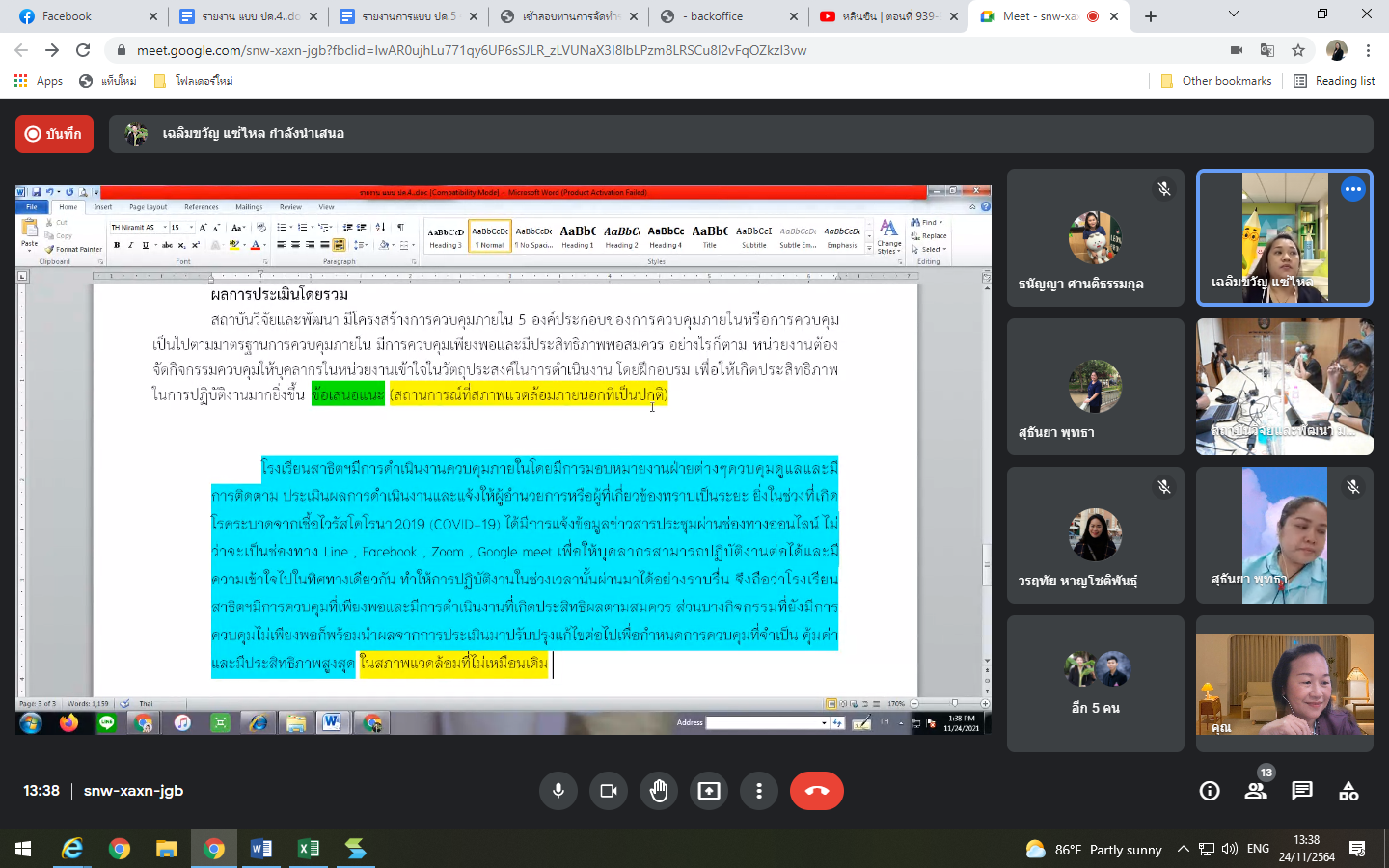Viewport: 1389px width, 868px height.
Task: Open the chat with everyone panel
Action: tap(1302, 791)
